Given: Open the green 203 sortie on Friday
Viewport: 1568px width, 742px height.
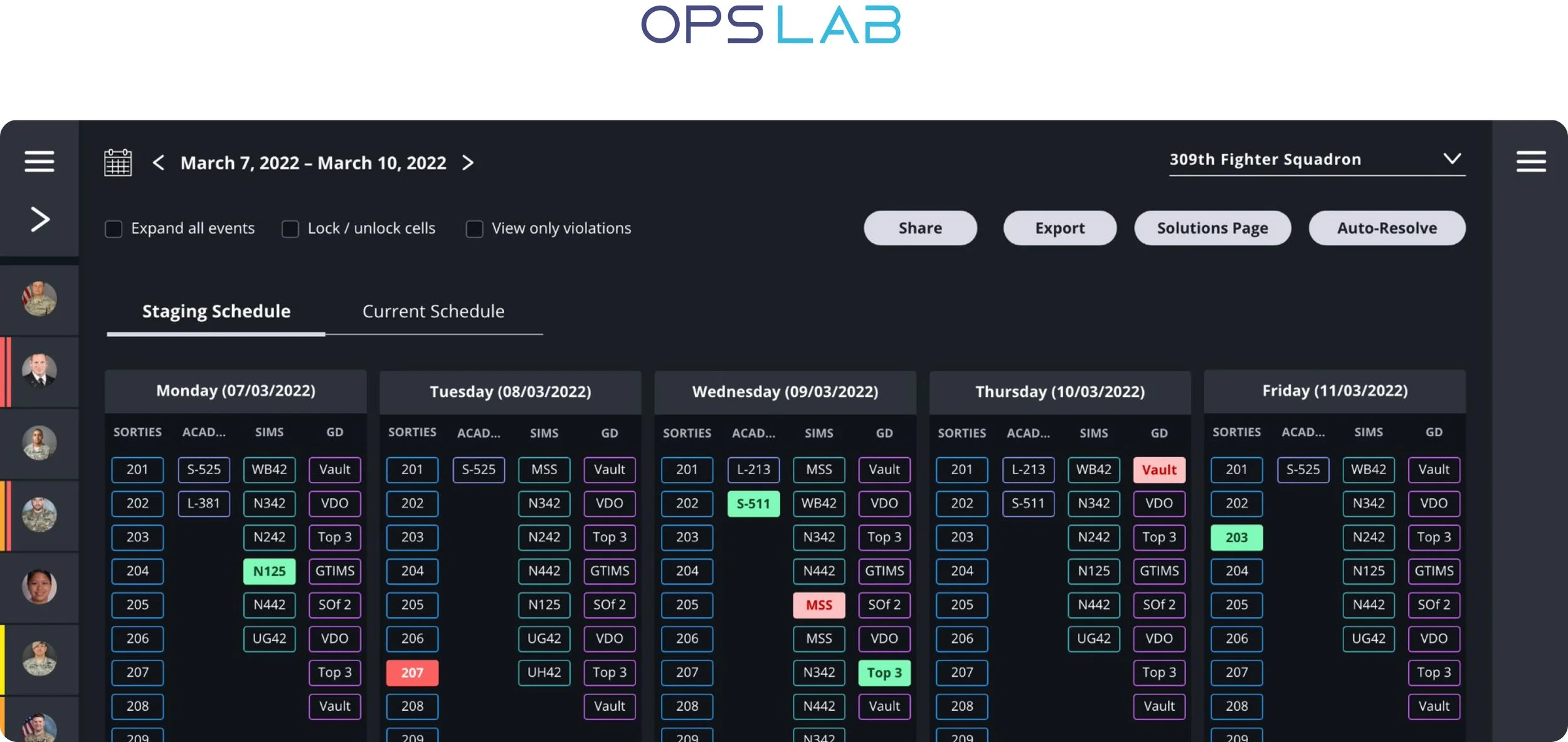Looking at the screenshot, I should pyautogui.click(x=1236, y=538).
